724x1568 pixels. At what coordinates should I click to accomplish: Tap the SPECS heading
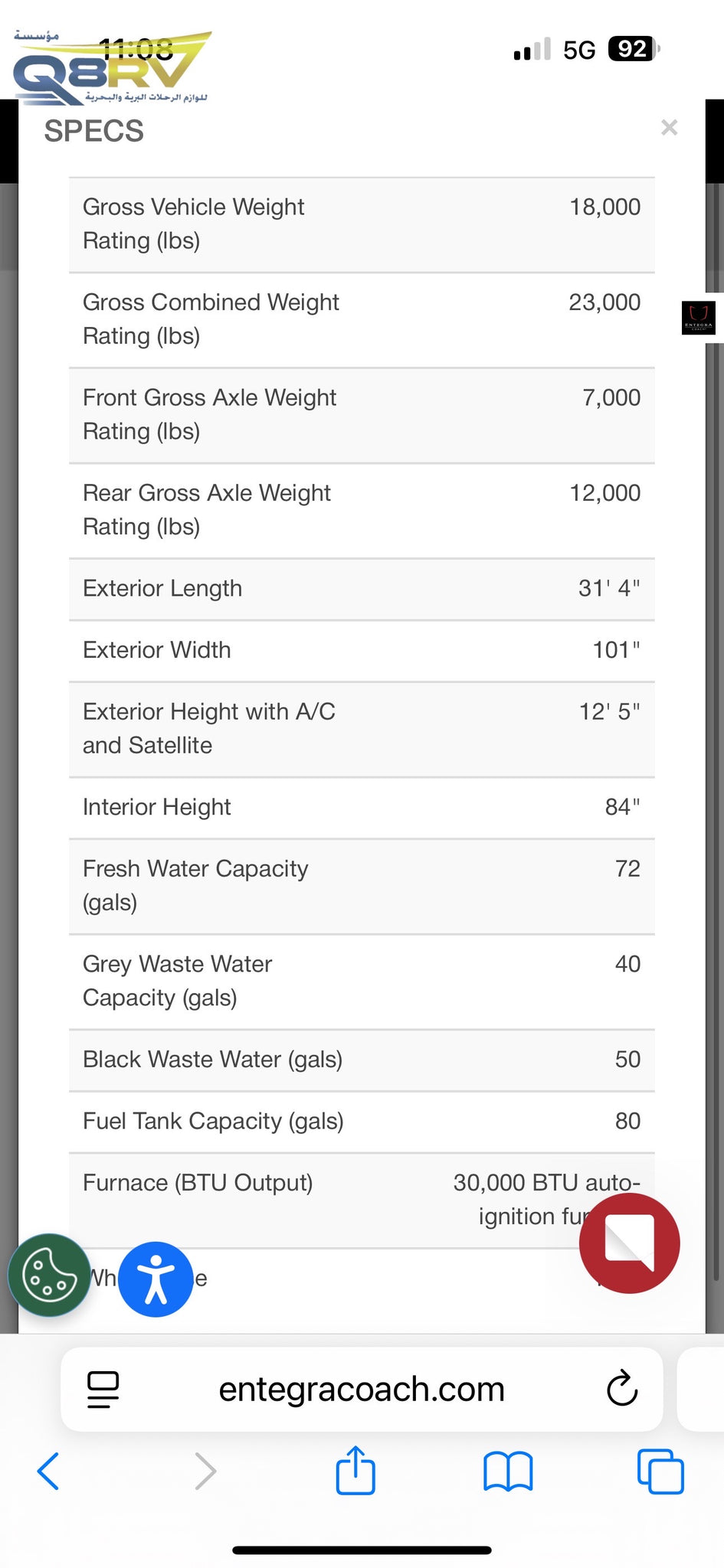coord(94,131)
